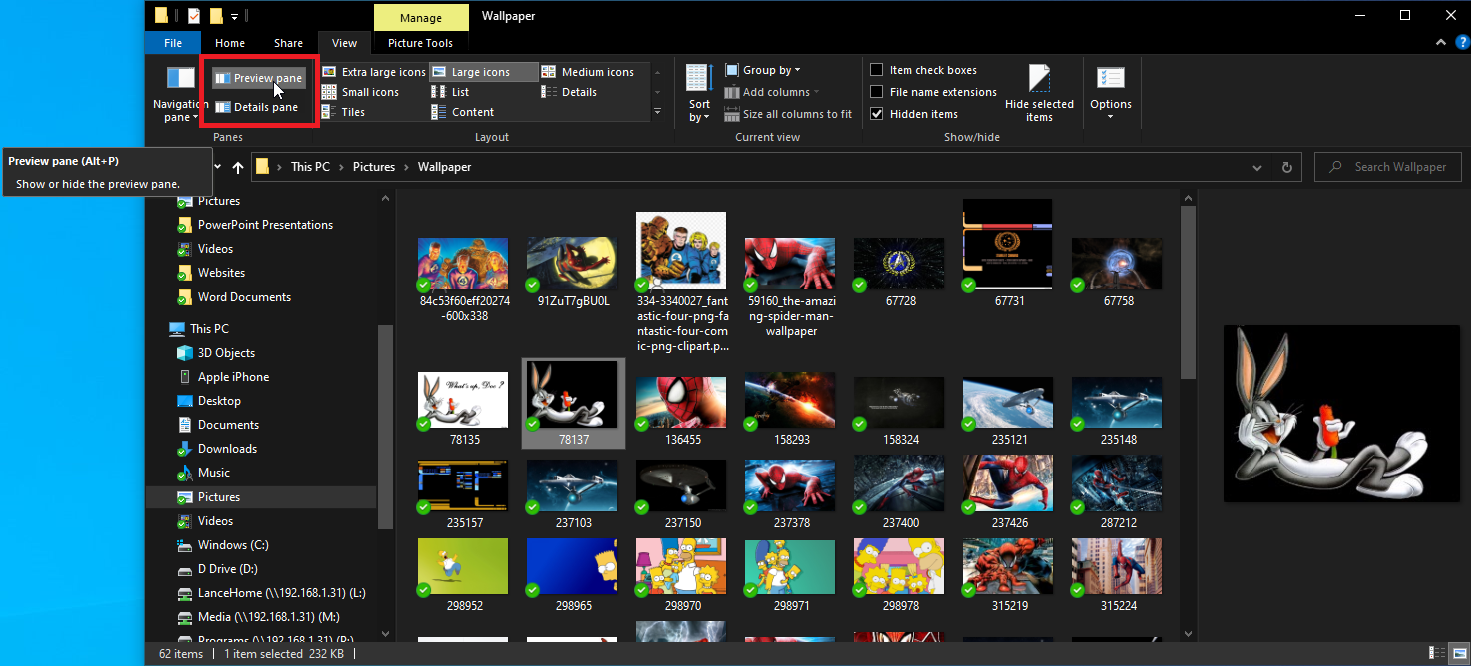
Task: Click the Up one level arrow
Action: tap(238, 167)
